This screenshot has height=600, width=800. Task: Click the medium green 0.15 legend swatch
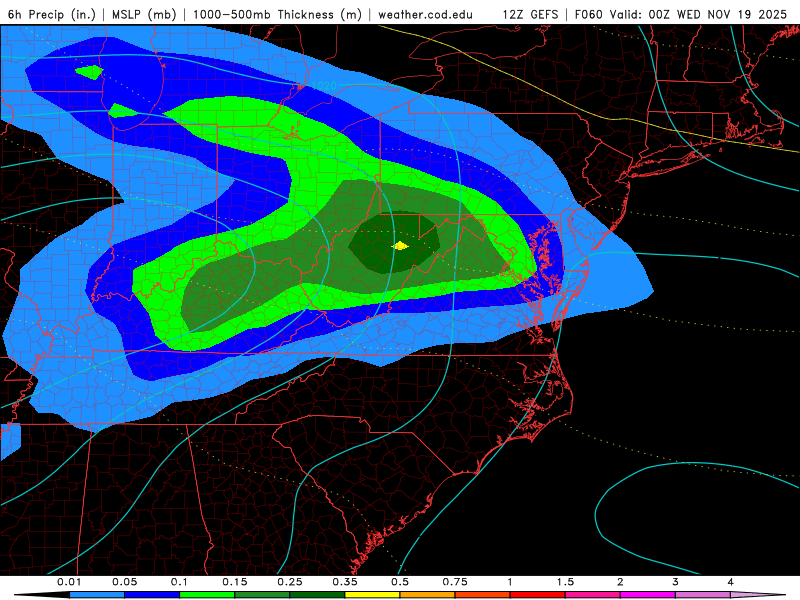pyautogui.click(x=262, y=595)
